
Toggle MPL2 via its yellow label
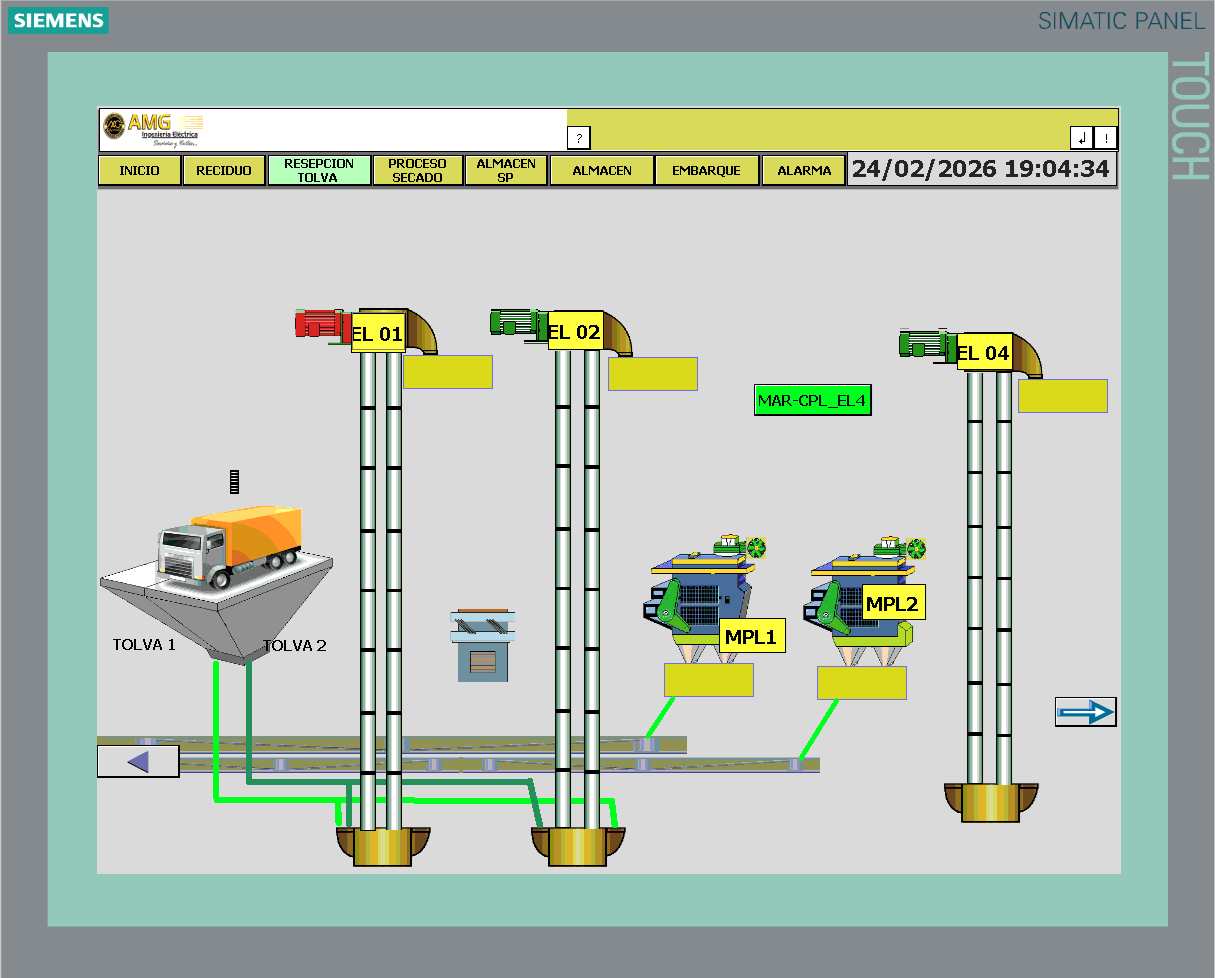(895, 603)
